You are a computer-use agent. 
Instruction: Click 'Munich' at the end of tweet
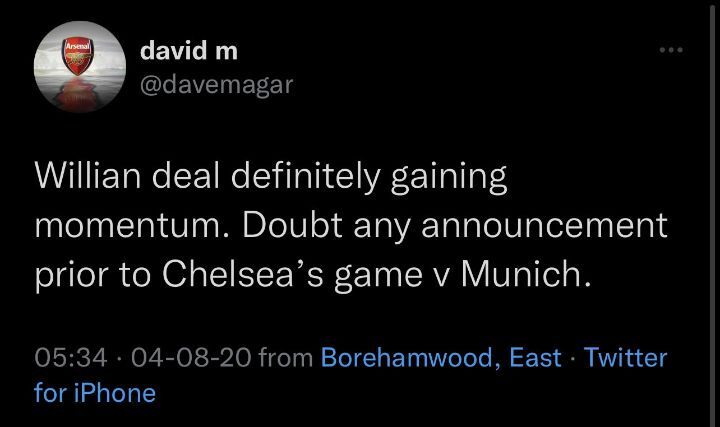pos(525,275)
